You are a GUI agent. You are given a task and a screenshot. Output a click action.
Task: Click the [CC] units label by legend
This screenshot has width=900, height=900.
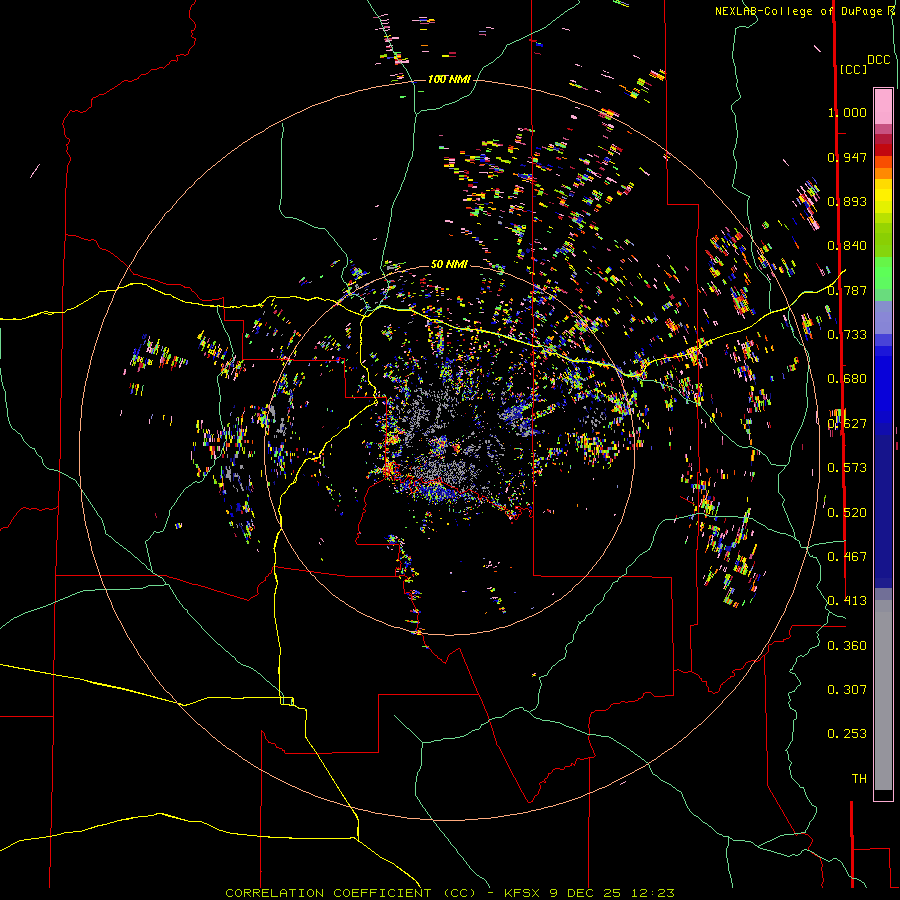pyautogui.click(x=853, y=69)
